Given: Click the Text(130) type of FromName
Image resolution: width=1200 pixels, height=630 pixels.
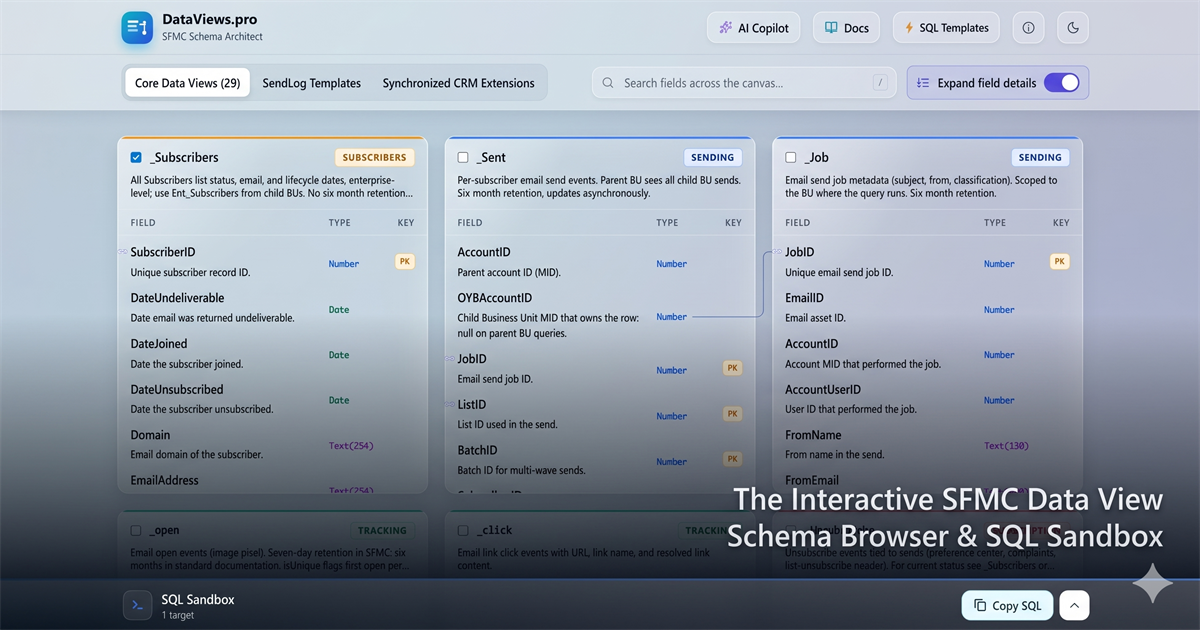Looking at the screenshot, I should coord(1006,446).
